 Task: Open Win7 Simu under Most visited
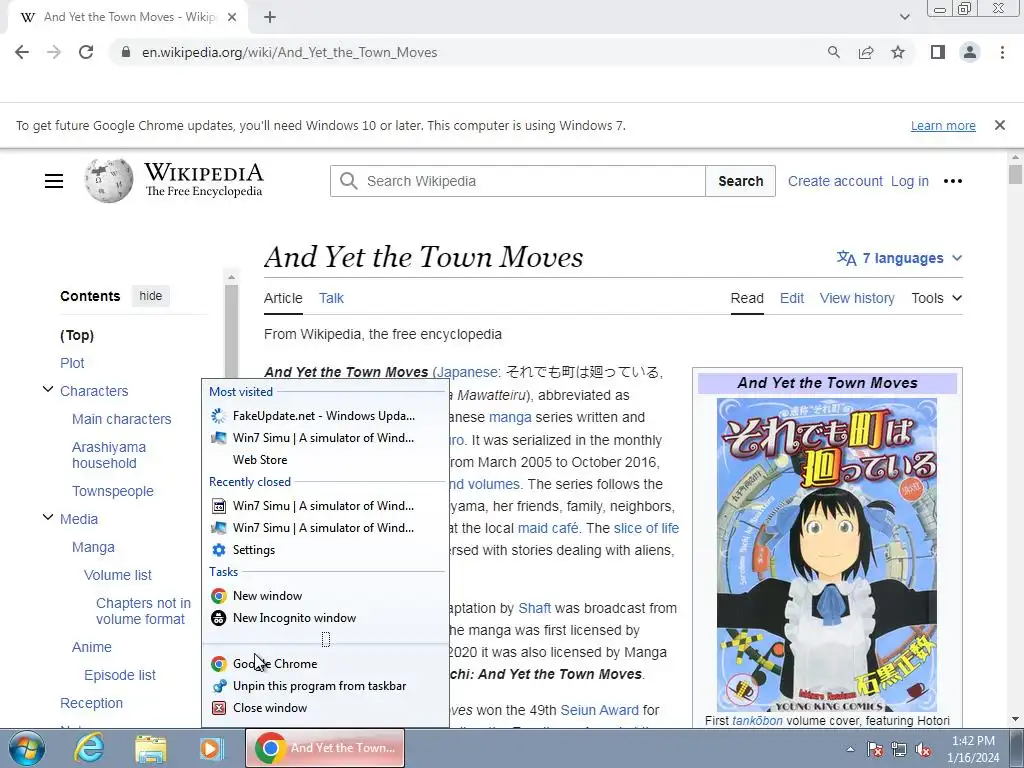(x=325, y=438)
